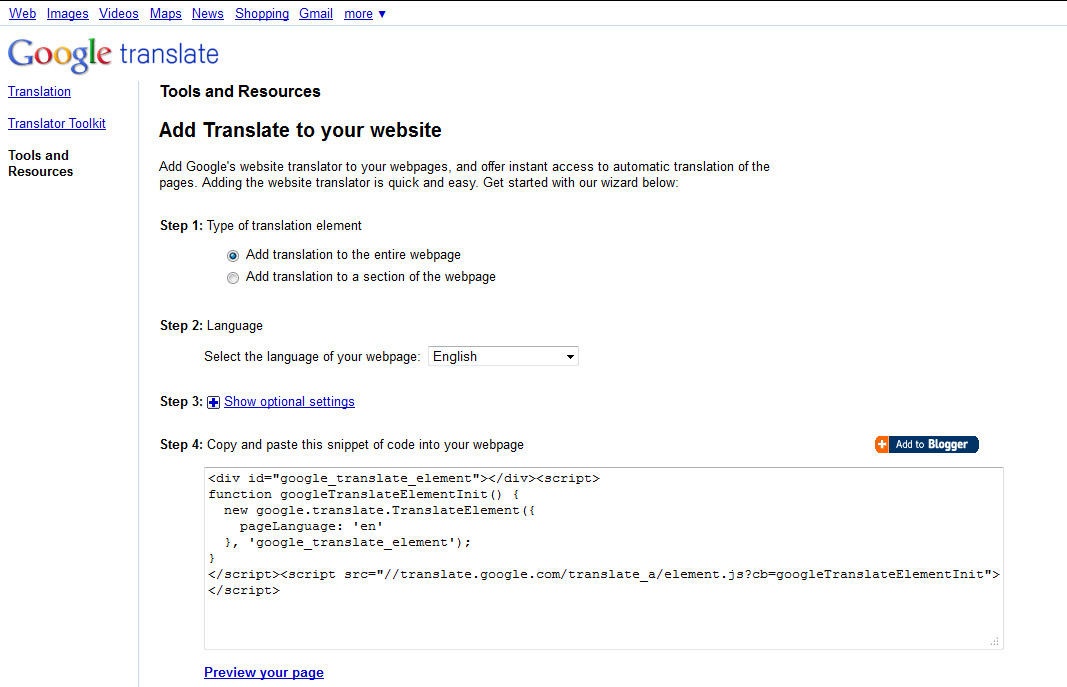Select 'Add translation to a section' option

[x=233, y=278]
